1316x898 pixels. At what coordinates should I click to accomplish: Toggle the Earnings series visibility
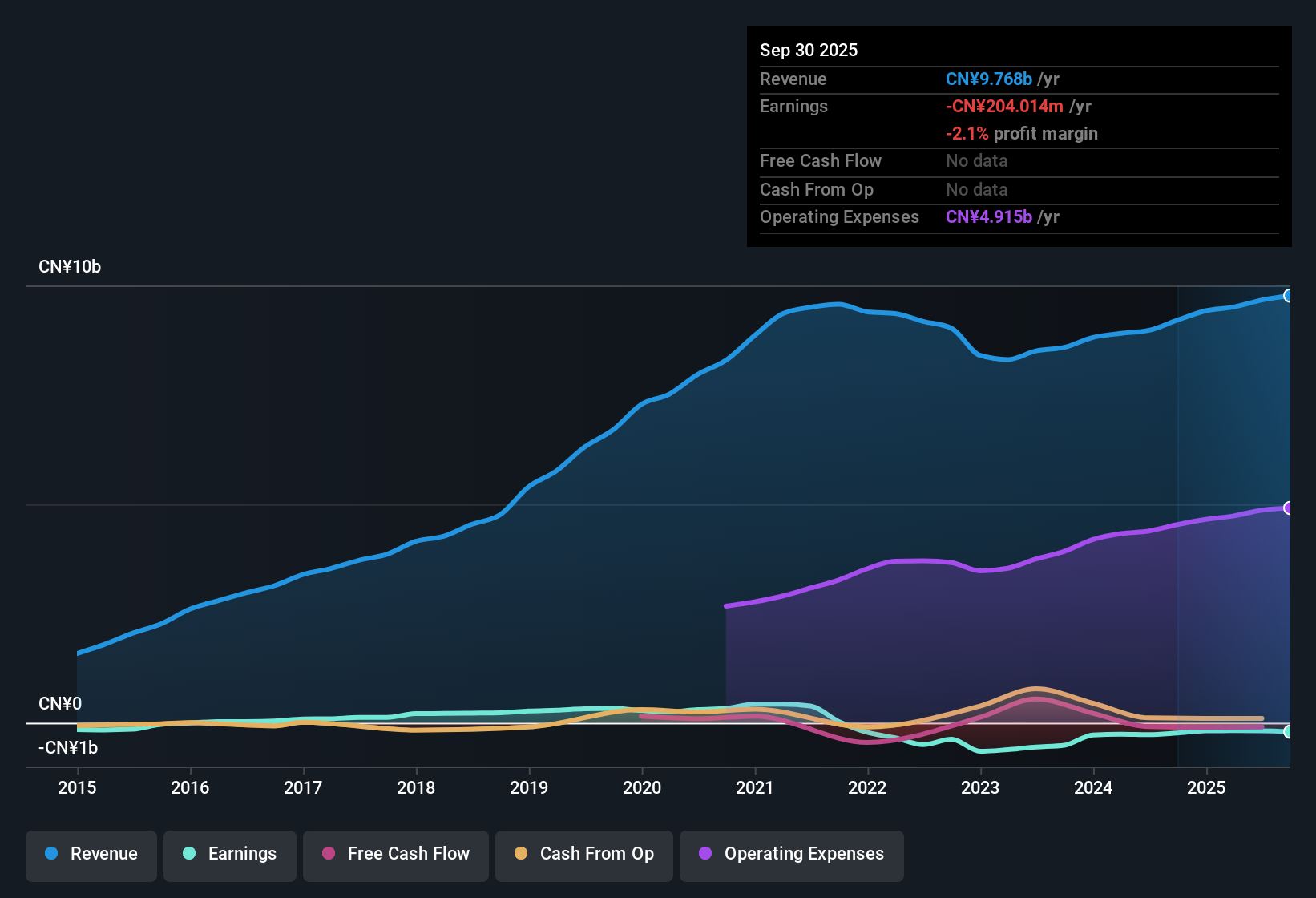coord(229,854)
